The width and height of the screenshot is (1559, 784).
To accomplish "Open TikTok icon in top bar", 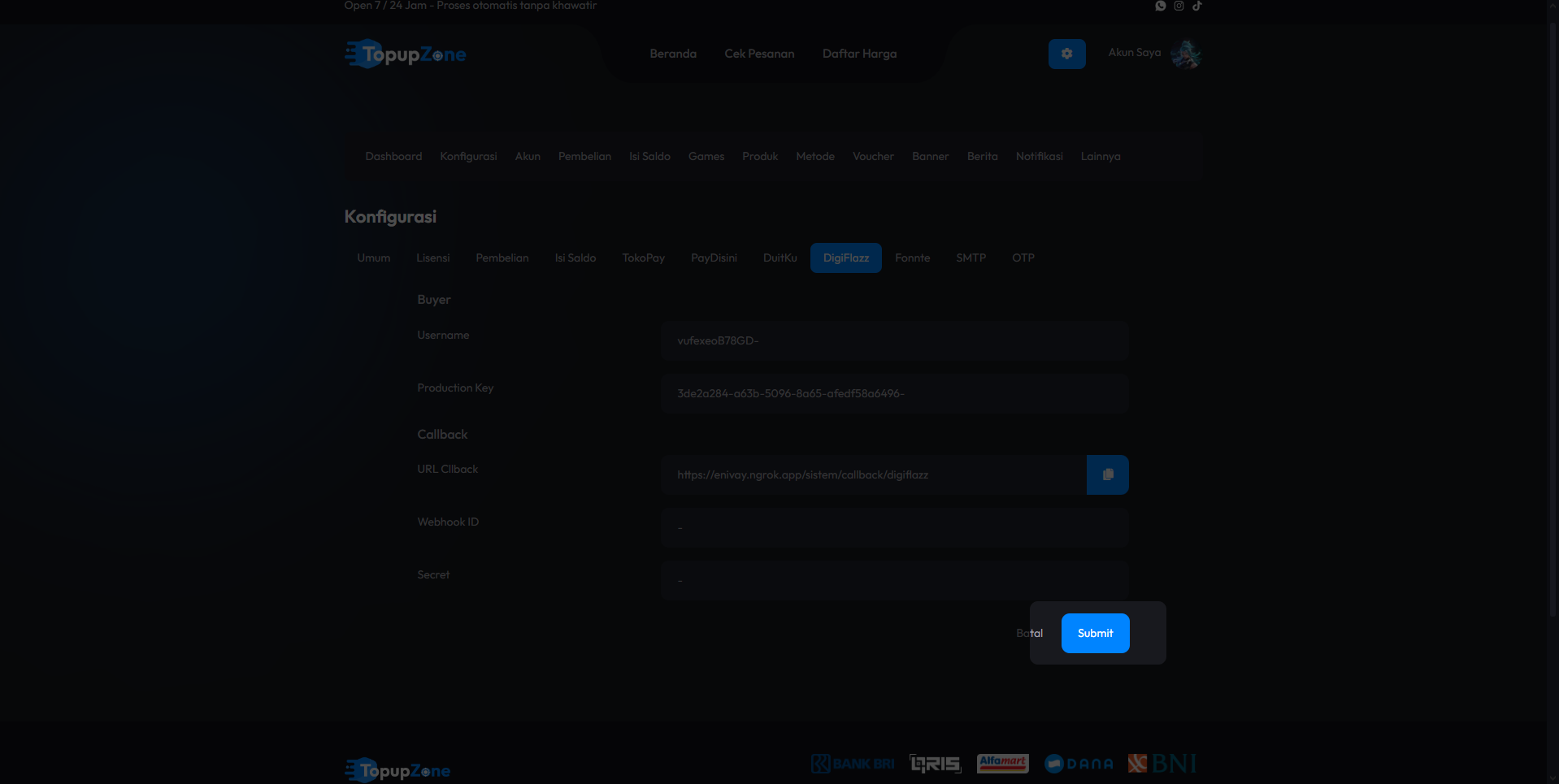I will click(1197, 6).
